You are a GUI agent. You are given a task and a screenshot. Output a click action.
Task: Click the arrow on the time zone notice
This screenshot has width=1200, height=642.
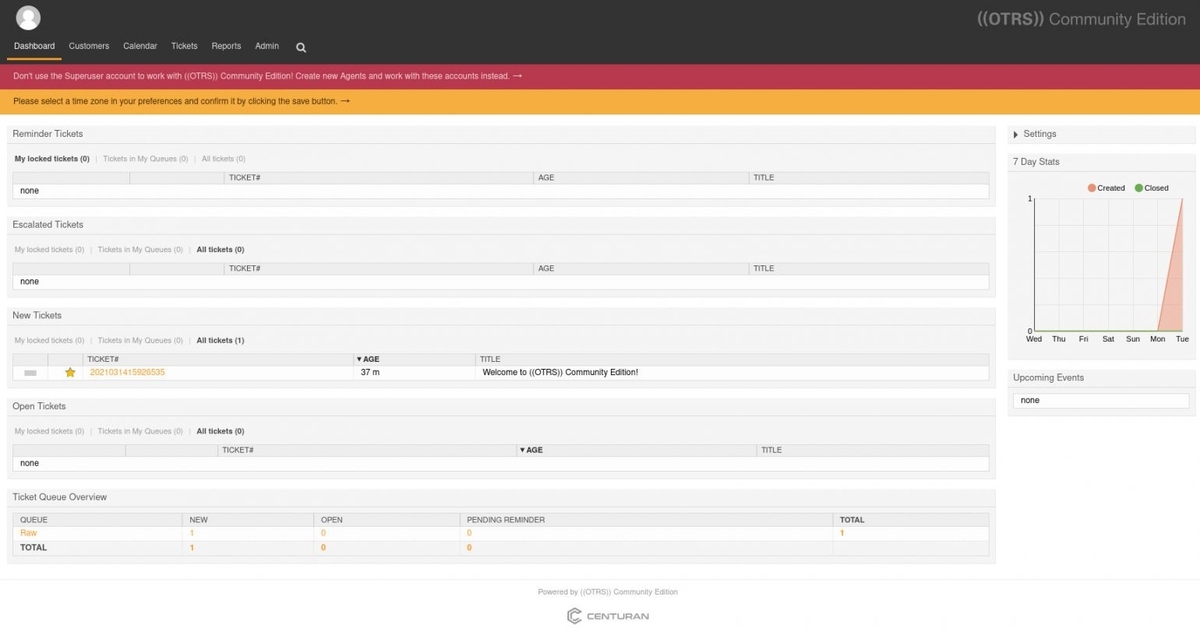(x=344, y=100)
